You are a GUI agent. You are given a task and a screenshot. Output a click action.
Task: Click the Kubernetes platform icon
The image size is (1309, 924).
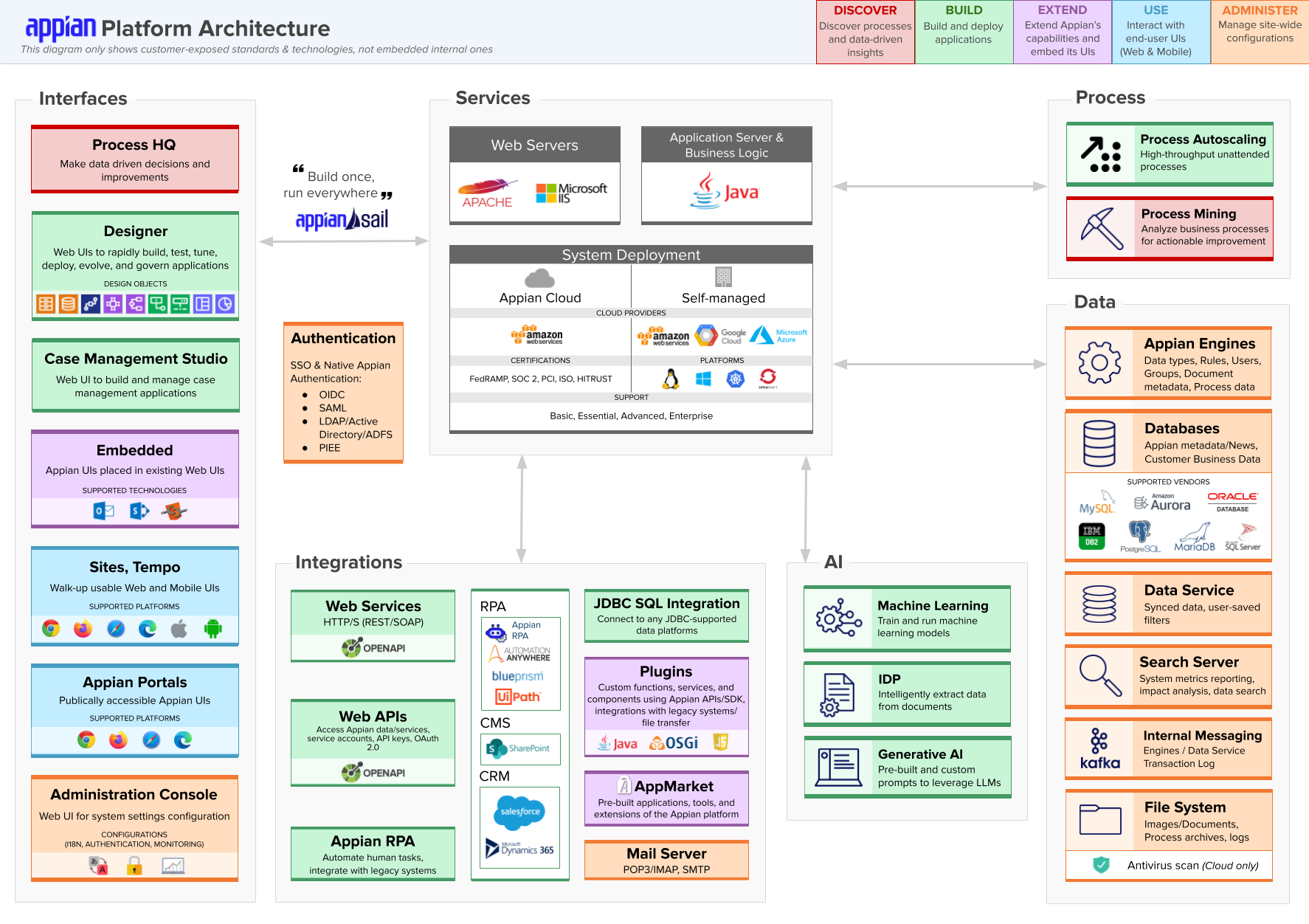736,379
